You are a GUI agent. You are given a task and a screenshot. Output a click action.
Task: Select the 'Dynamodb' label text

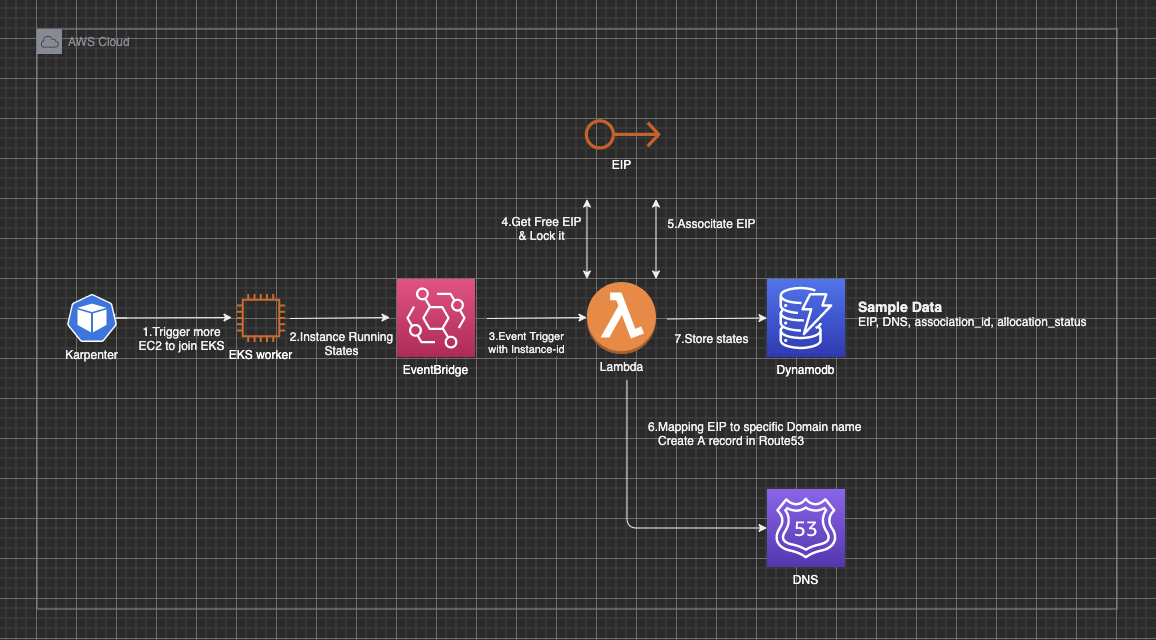pyautogui.click(x=805, y=370)
